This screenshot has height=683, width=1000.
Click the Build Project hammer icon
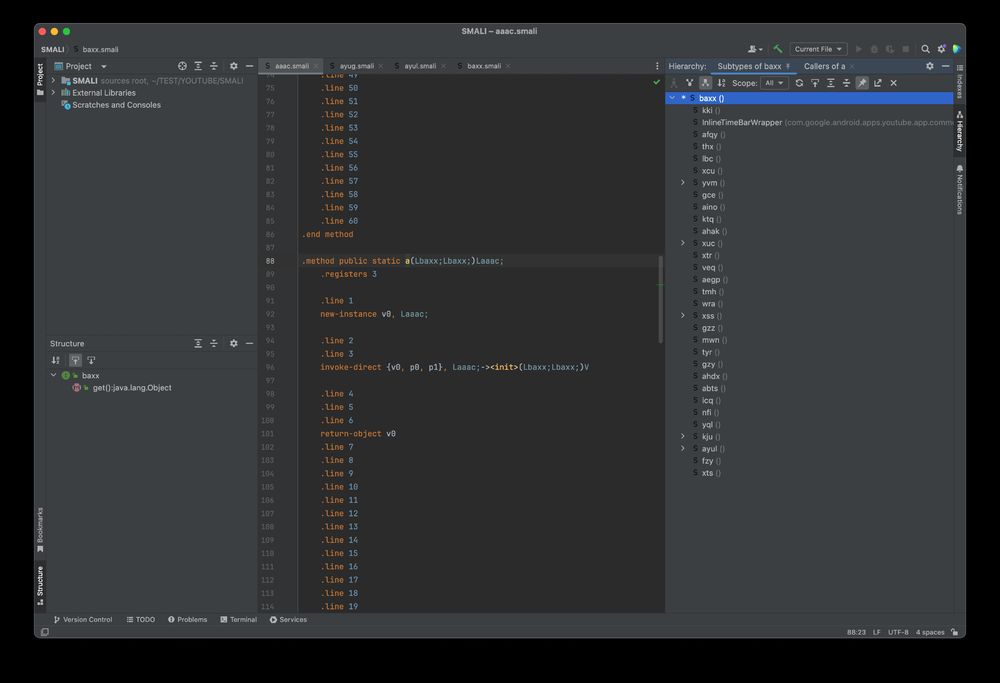point(777,49)
